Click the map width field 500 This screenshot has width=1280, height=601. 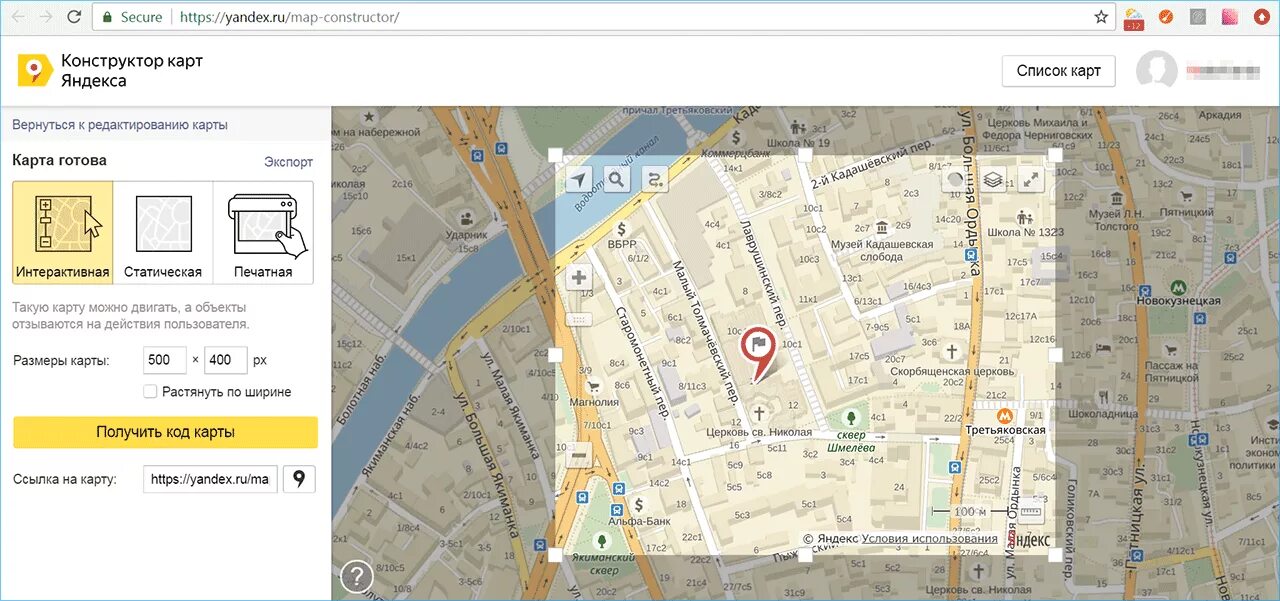click(165, 360)
